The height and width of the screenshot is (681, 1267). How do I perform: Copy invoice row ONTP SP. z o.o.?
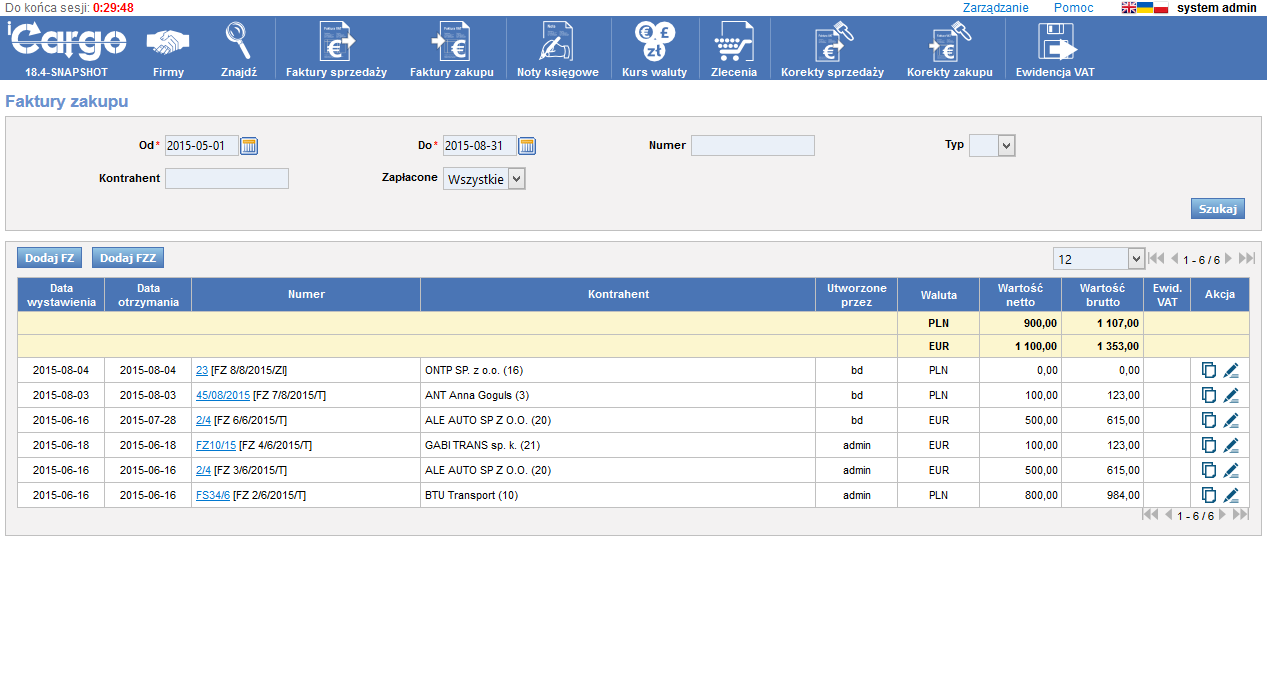(x=1209, y=370)
